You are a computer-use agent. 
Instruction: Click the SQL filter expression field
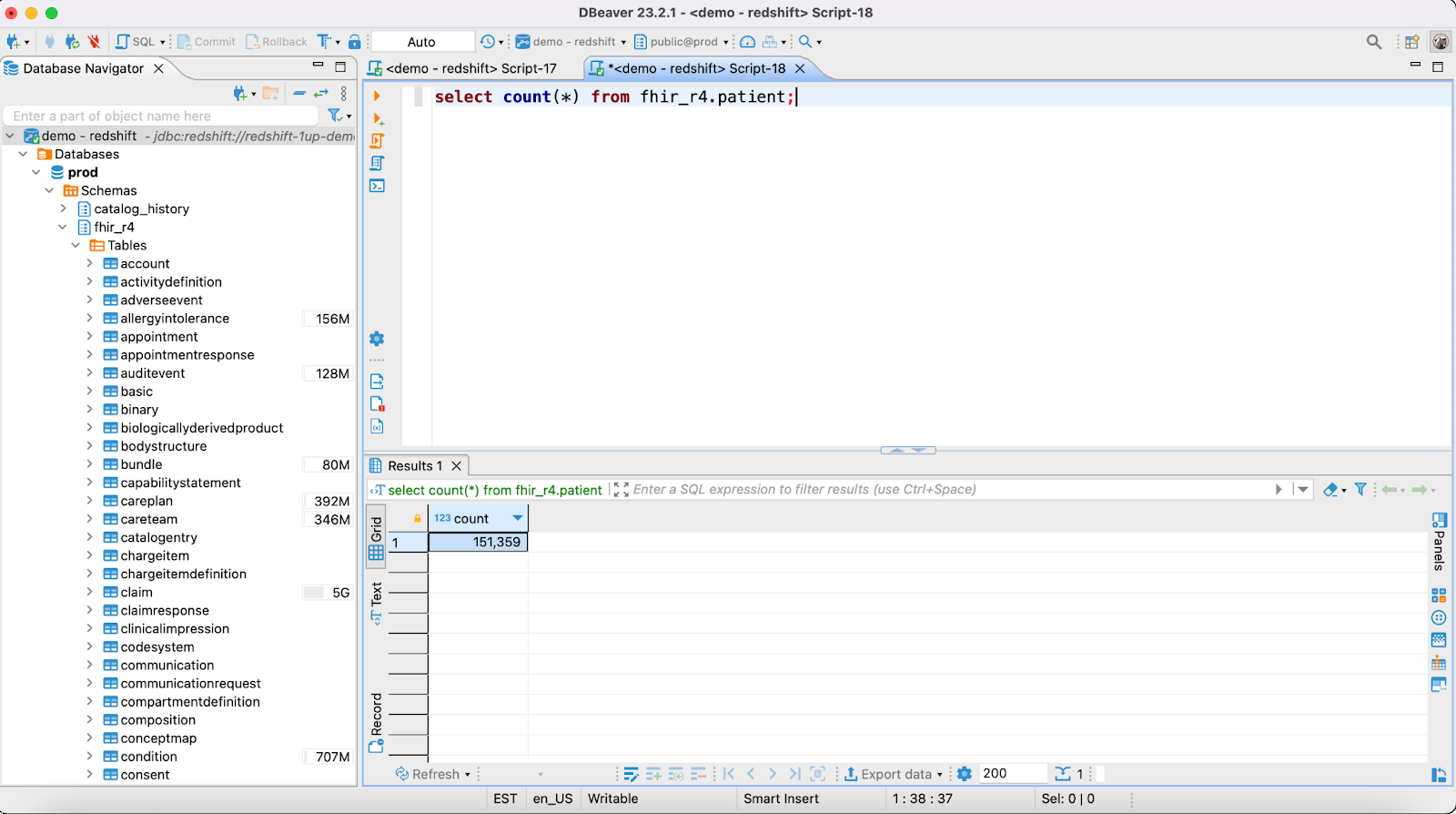(950, 490)
